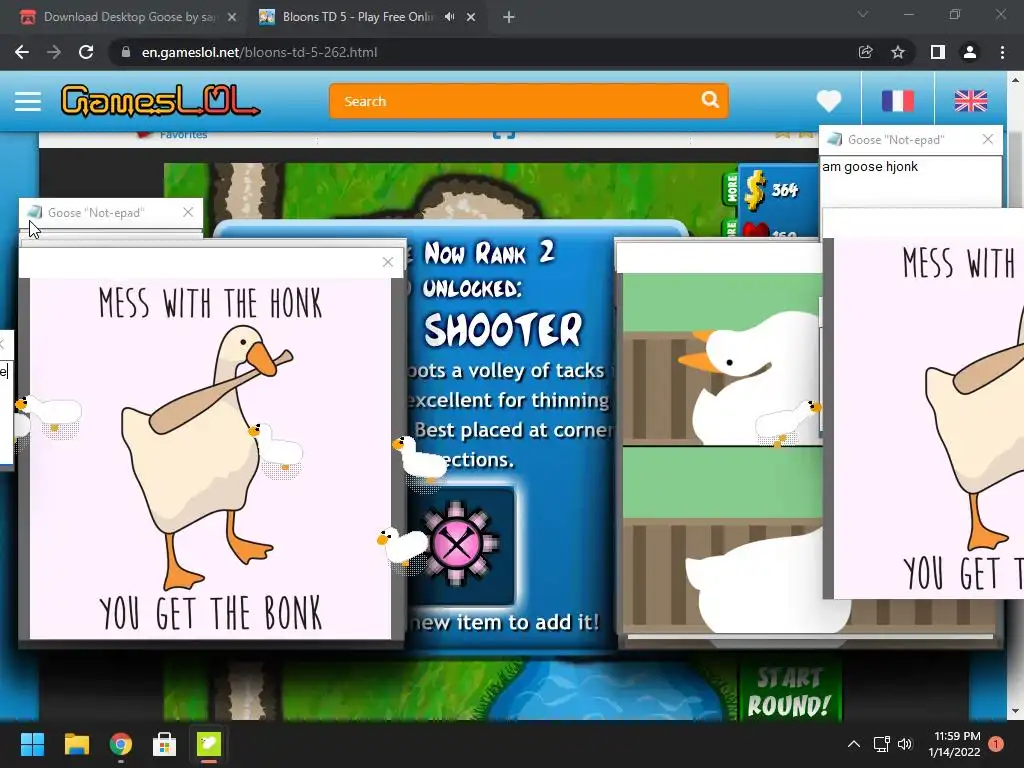This screenshot has height=768, width=1024.
Task: Open Chrome from taskbar
Action: tap(120, 744)
